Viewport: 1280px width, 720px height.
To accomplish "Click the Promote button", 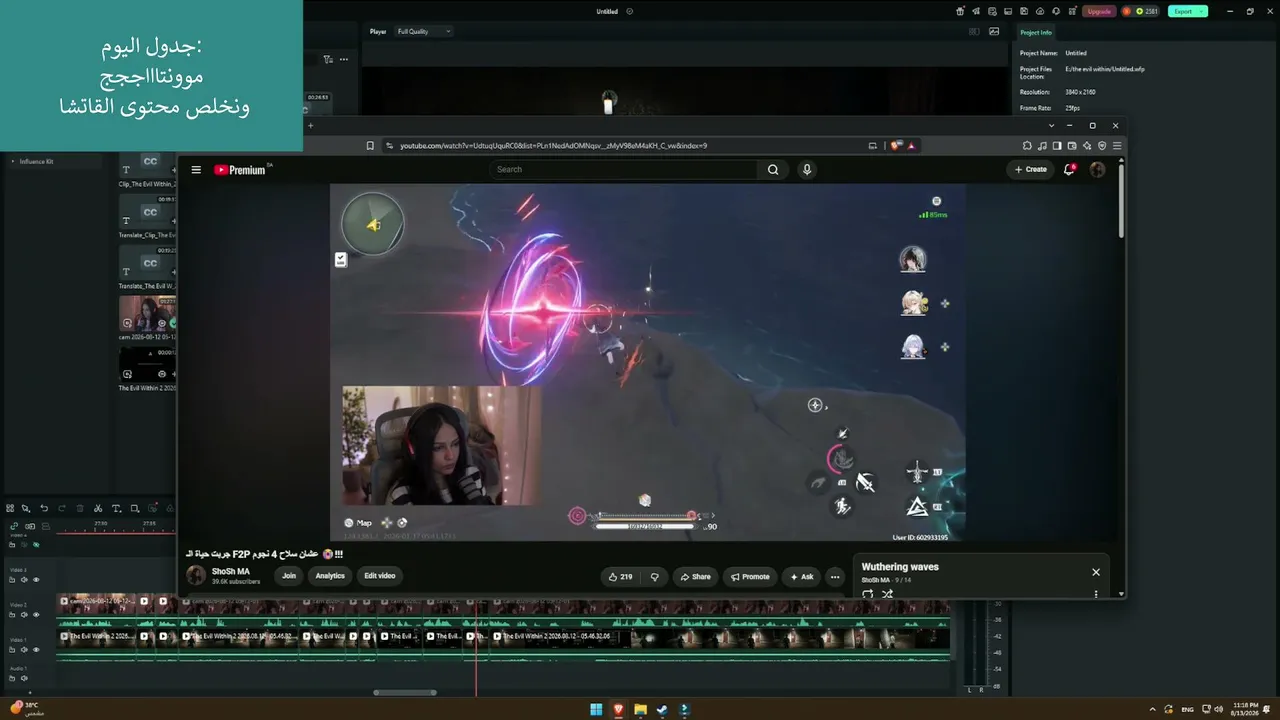I will pos(750,576).
